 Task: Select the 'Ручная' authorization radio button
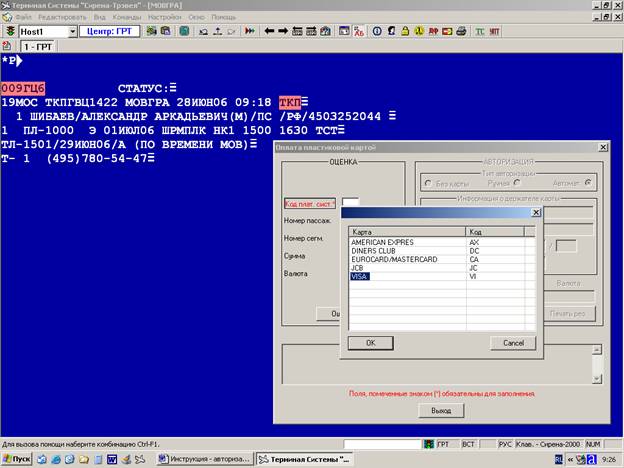pyautogui.click(x=517, y=183)
